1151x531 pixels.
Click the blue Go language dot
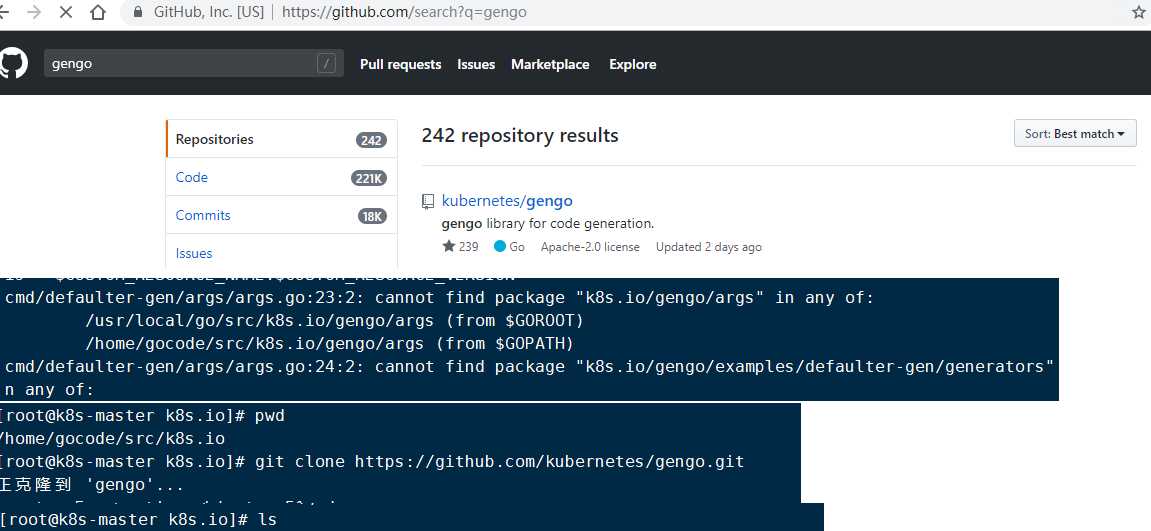pyautogui.click(x=500, y=247)
